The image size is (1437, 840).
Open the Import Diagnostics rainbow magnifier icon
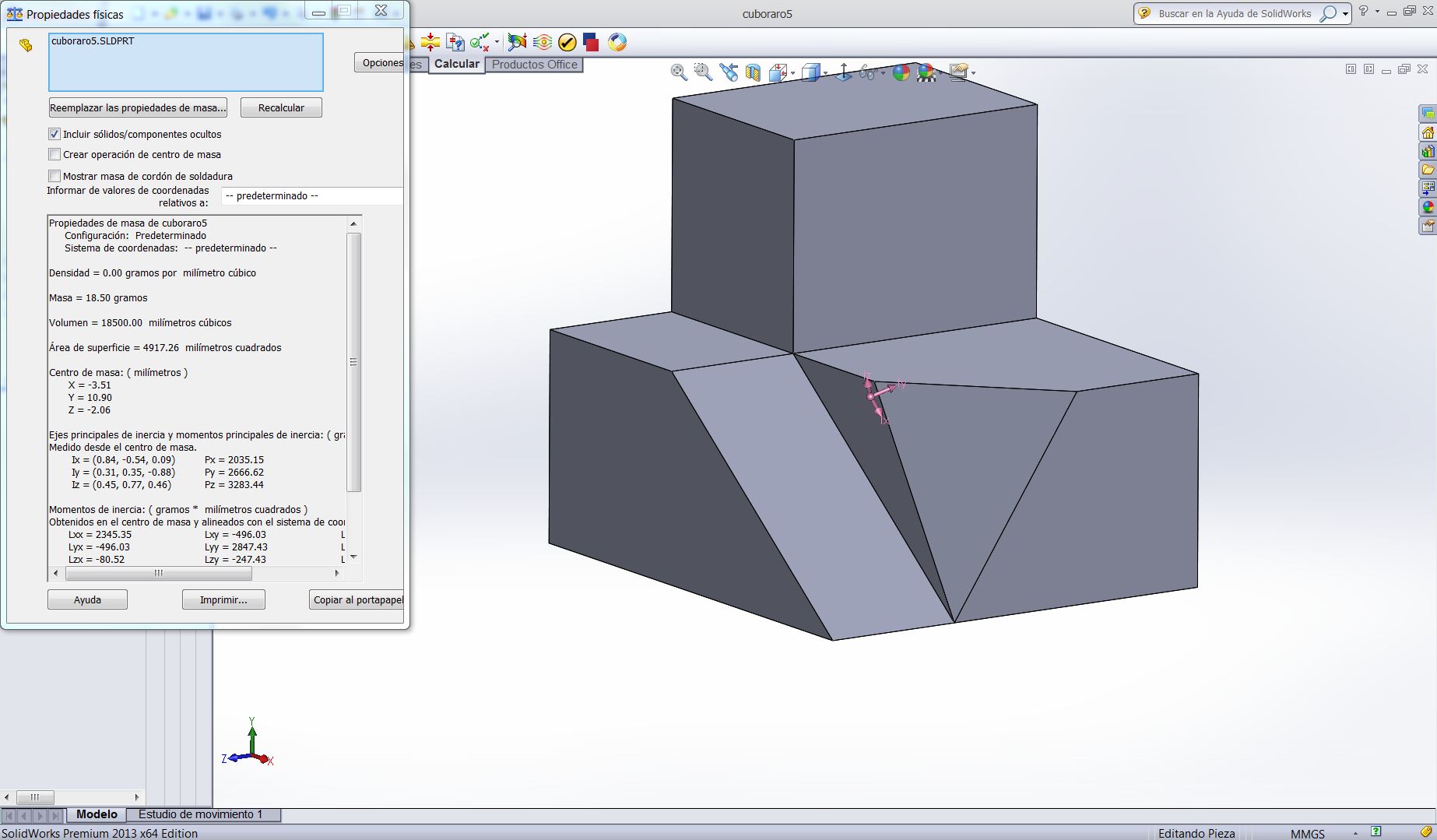click(517, 42)
